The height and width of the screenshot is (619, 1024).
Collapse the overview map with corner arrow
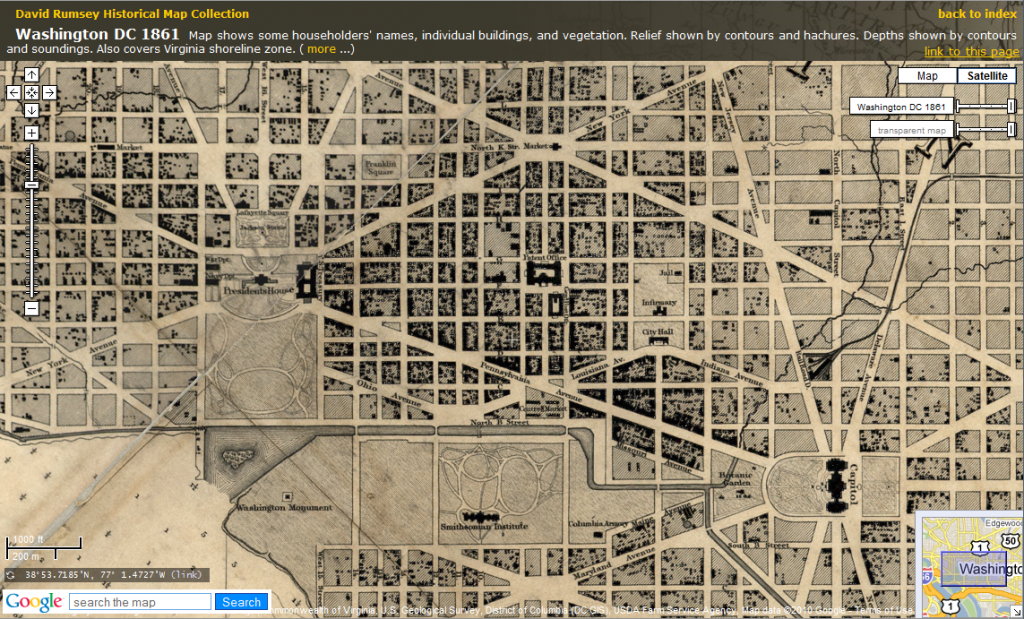coord(1018,612)
